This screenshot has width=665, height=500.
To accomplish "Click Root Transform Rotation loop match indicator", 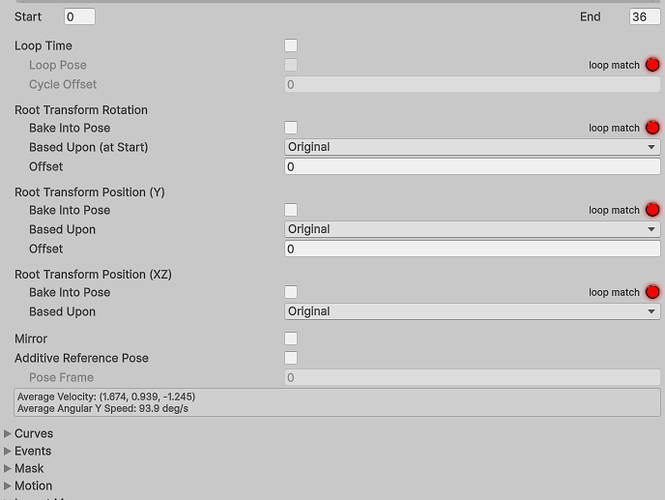I will [x=652, y=128].
